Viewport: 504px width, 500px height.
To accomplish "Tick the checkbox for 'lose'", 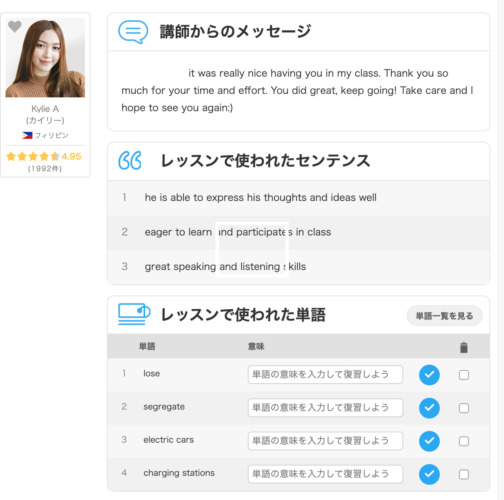I will click(x=464, y=375).
